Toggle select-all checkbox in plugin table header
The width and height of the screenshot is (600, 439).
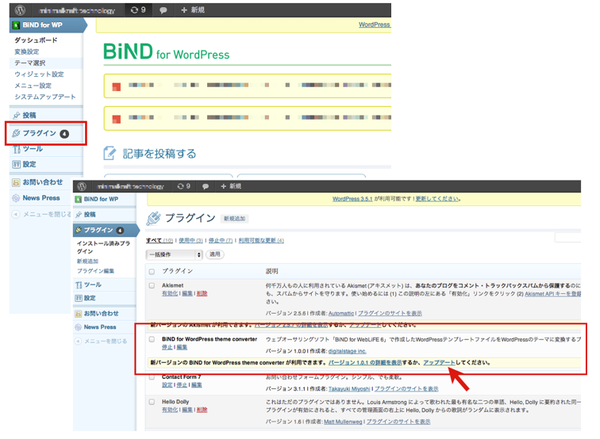coord(152,272)
